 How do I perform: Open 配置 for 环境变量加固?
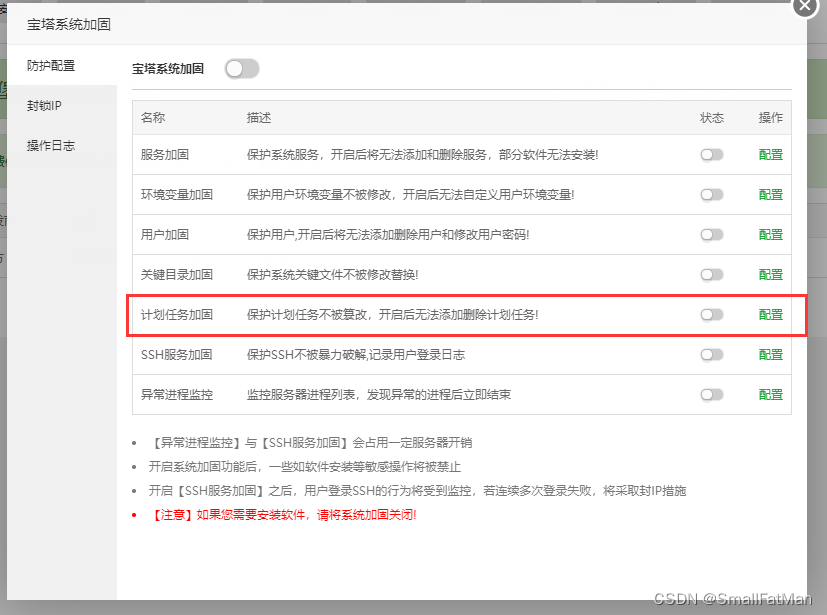771,195
